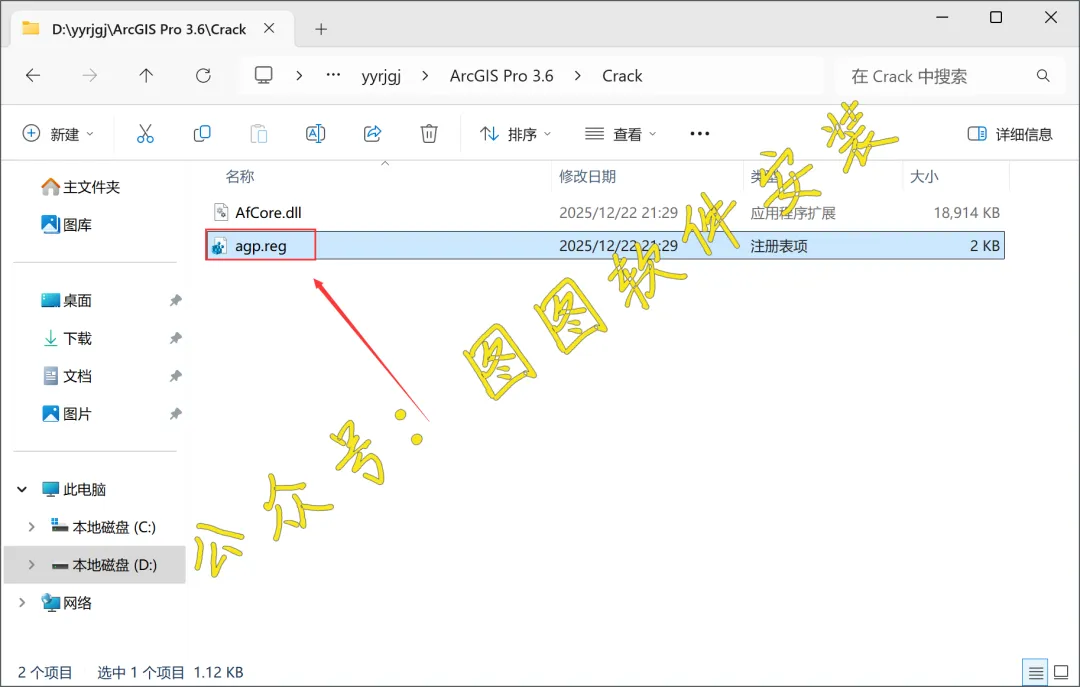Click the 2 KB size cell
This screenshot has width=1080, height=687.
(x=985, y=246)
